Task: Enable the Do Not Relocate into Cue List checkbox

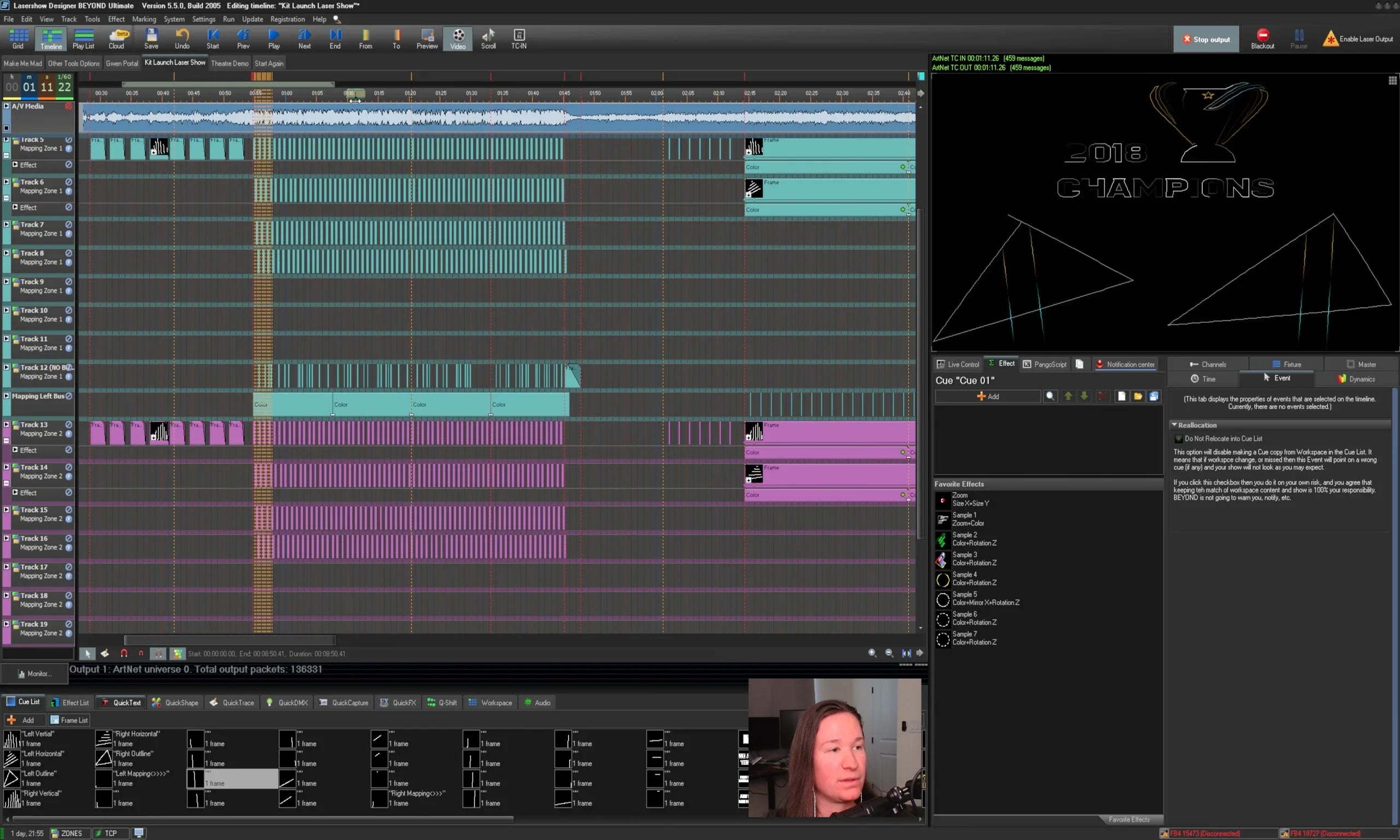Action: coord(1179,438)
